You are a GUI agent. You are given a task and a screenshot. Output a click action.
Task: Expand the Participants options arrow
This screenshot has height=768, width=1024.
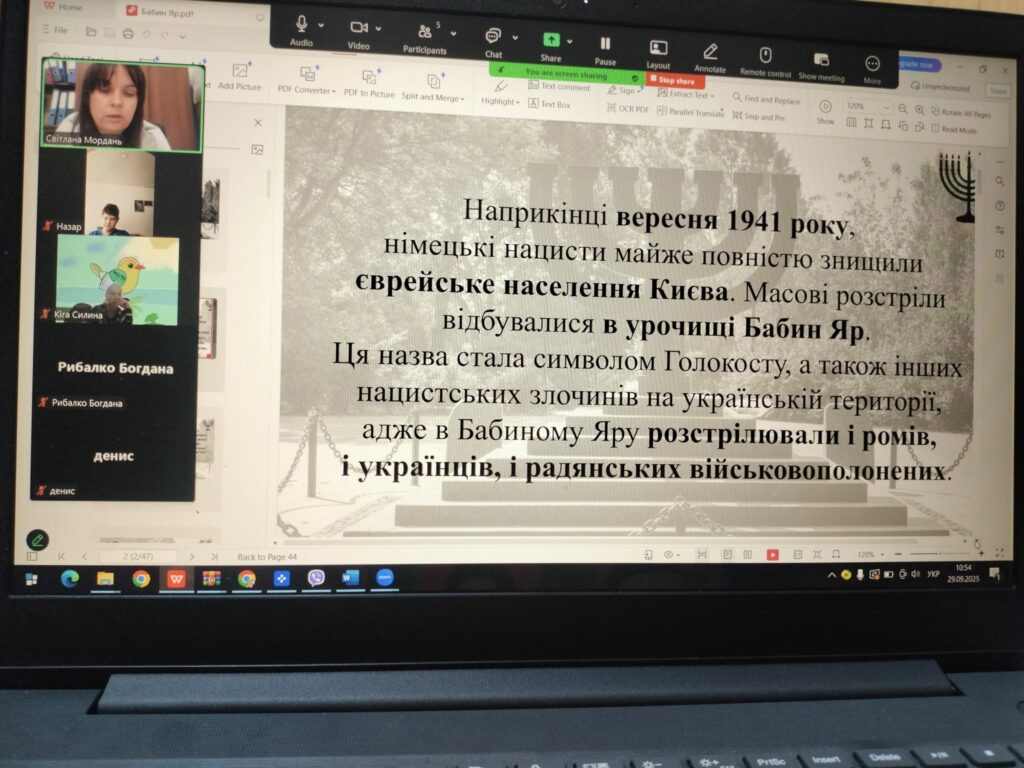pyautogui.click(x=453, y=33)
